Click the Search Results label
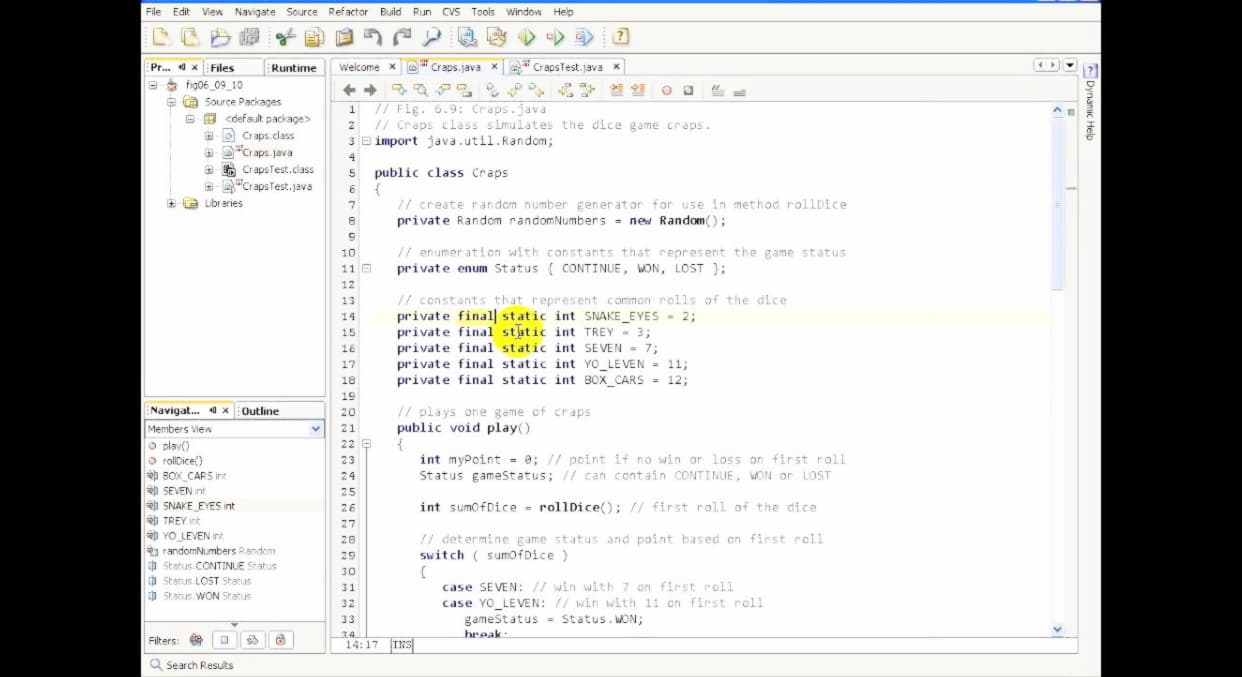Viewport: 1242px width, 677px height. [199, 665]
